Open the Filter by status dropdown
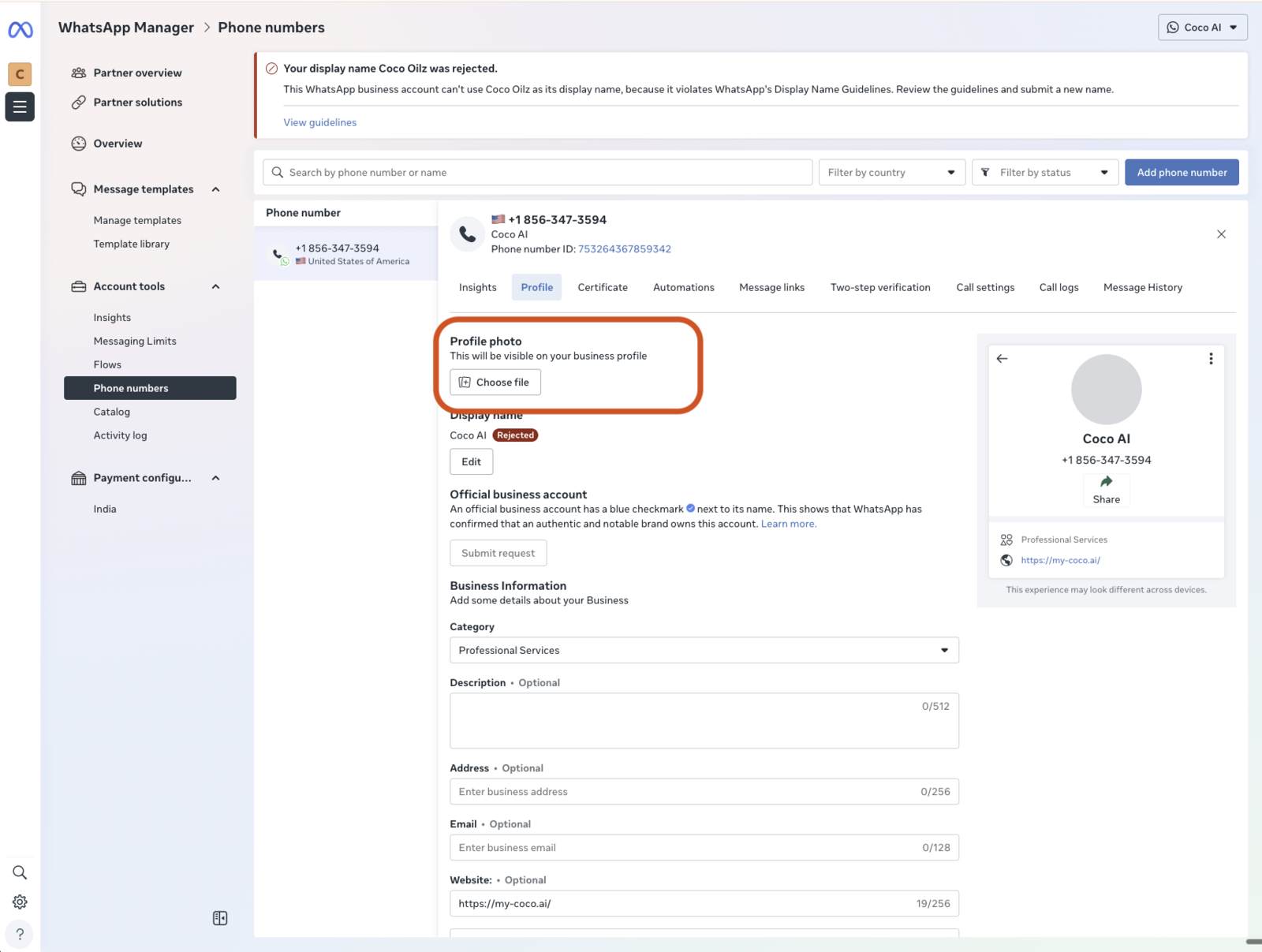Image resolution: width=1262 pixels, height=952 pixels. tap(1044, 173)
